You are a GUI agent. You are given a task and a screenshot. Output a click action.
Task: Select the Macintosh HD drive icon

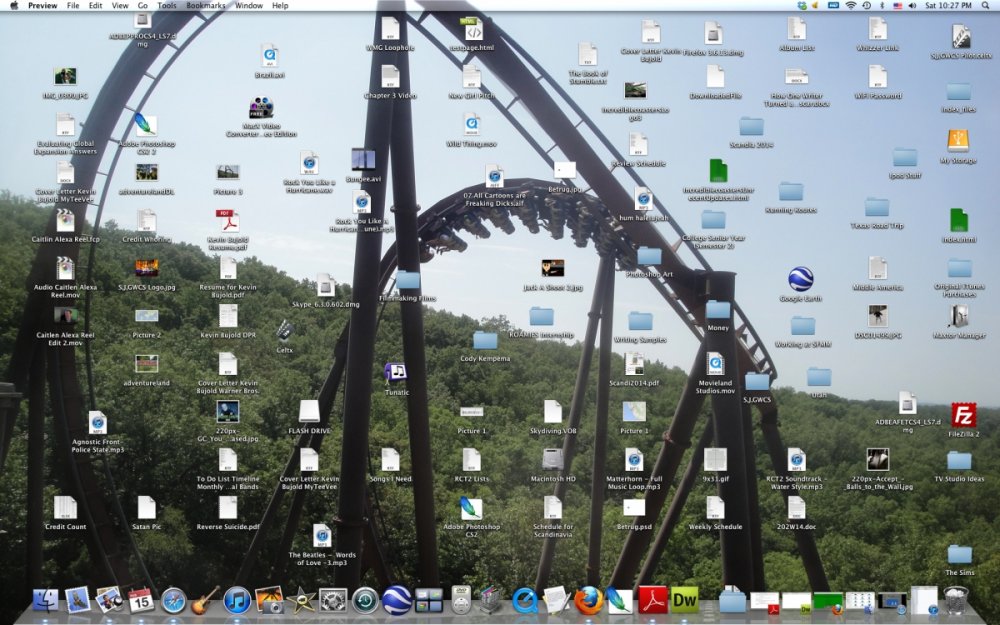[x=553, y=460]
